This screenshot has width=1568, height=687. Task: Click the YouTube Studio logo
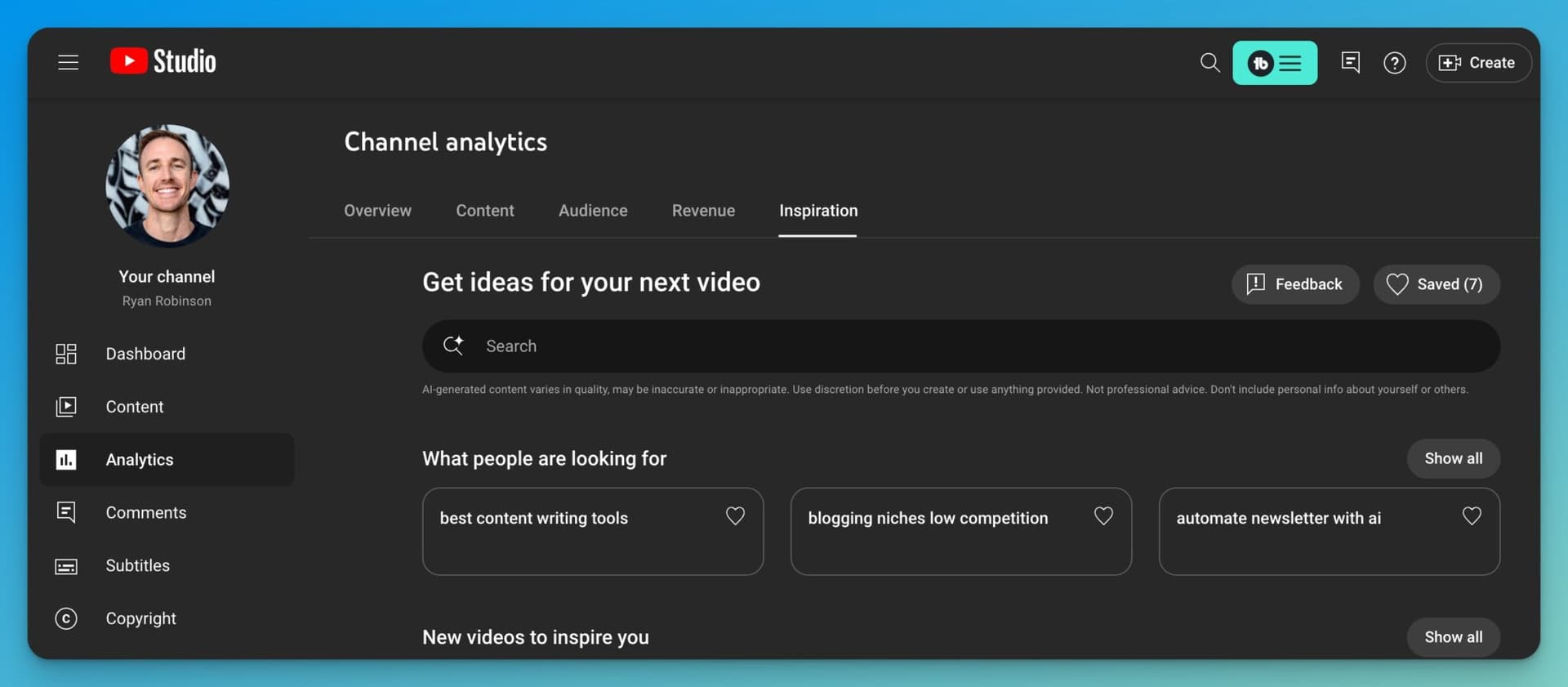point(163,62)
